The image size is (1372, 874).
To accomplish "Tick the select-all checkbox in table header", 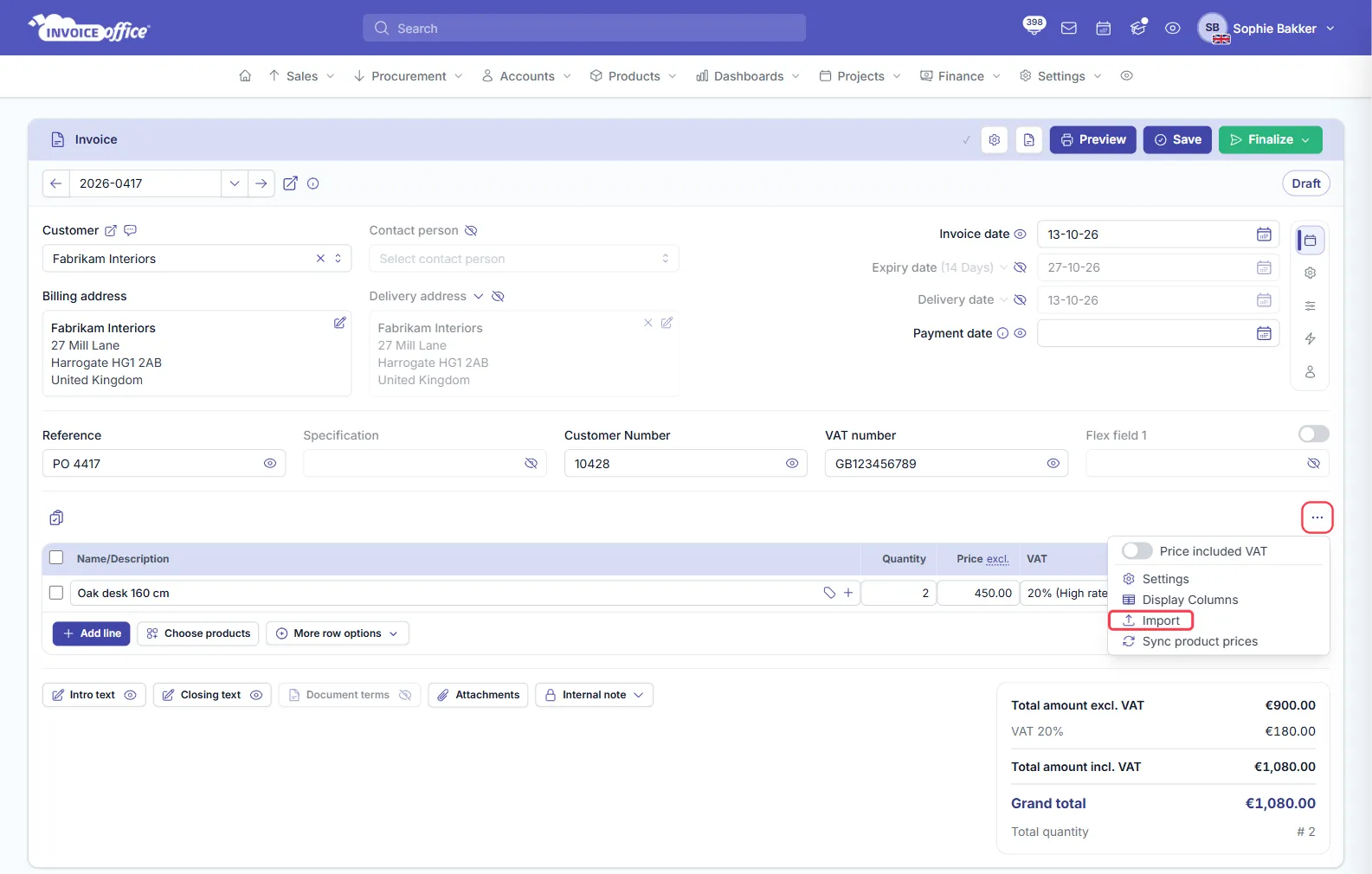I will coord(56,558).
